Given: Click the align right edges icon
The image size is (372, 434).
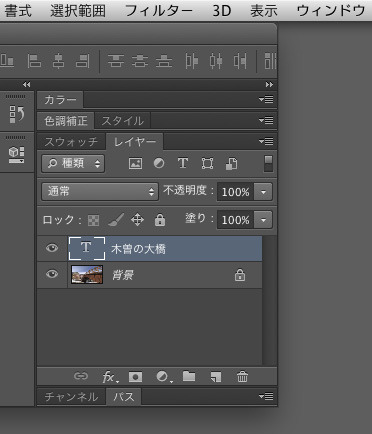Looking at the screenshot, I should pos(82,61).
